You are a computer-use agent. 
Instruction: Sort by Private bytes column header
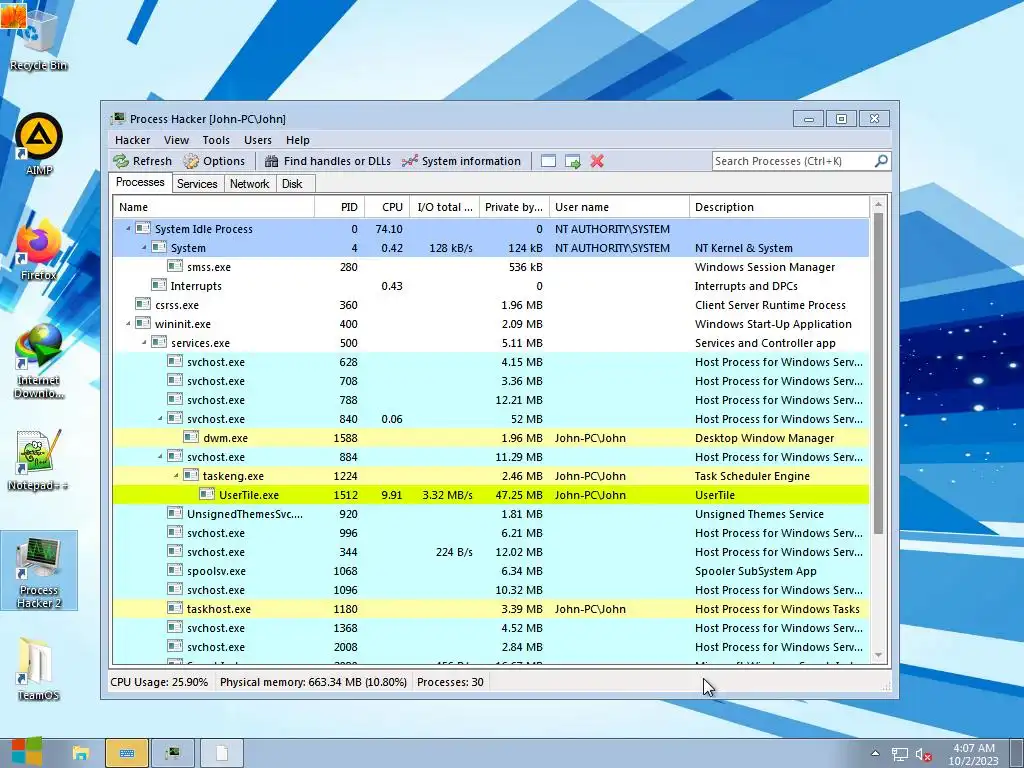pos(515,207)
